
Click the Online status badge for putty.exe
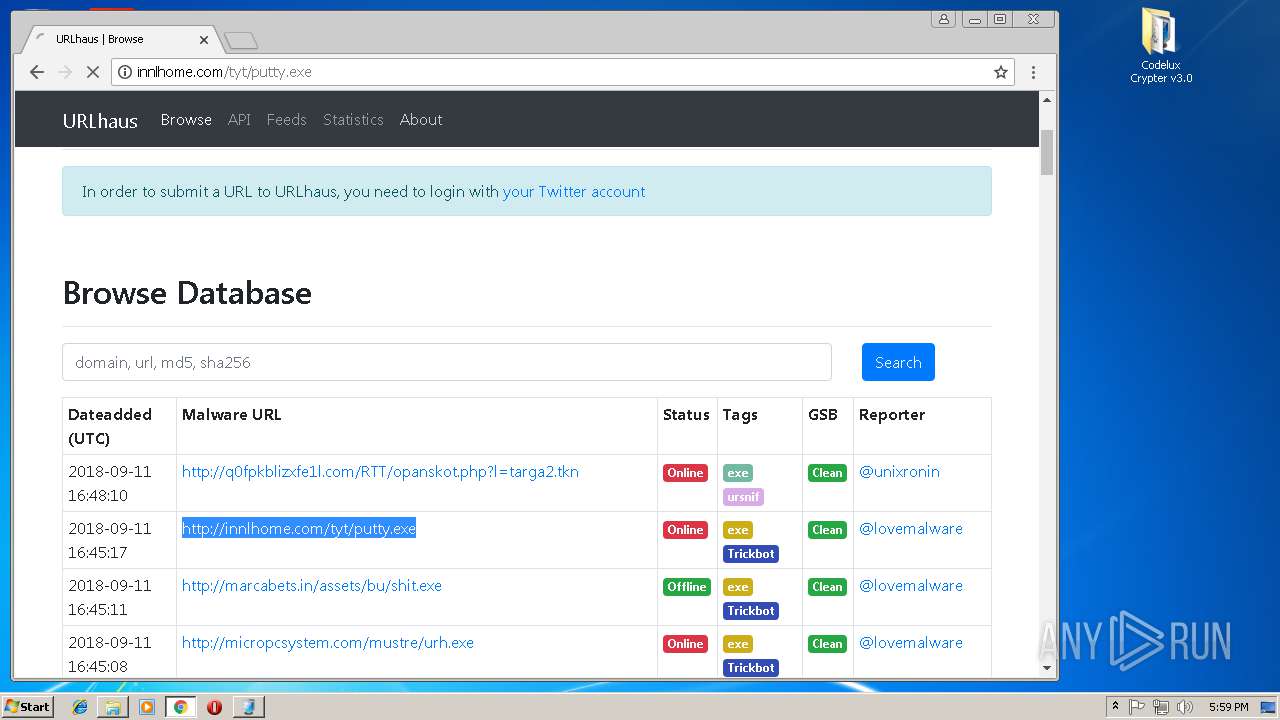tap(685, 530)
